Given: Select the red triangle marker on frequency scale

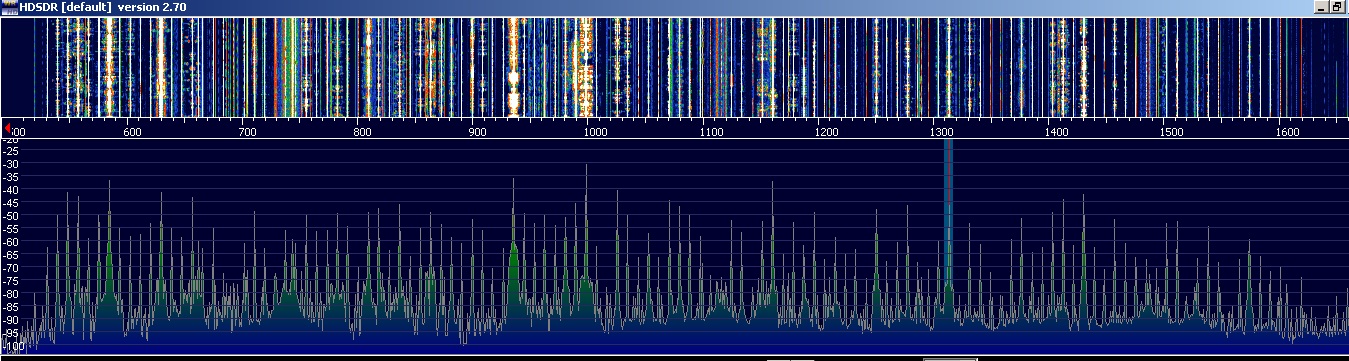Looking at the screenshot, I should 8,129.
